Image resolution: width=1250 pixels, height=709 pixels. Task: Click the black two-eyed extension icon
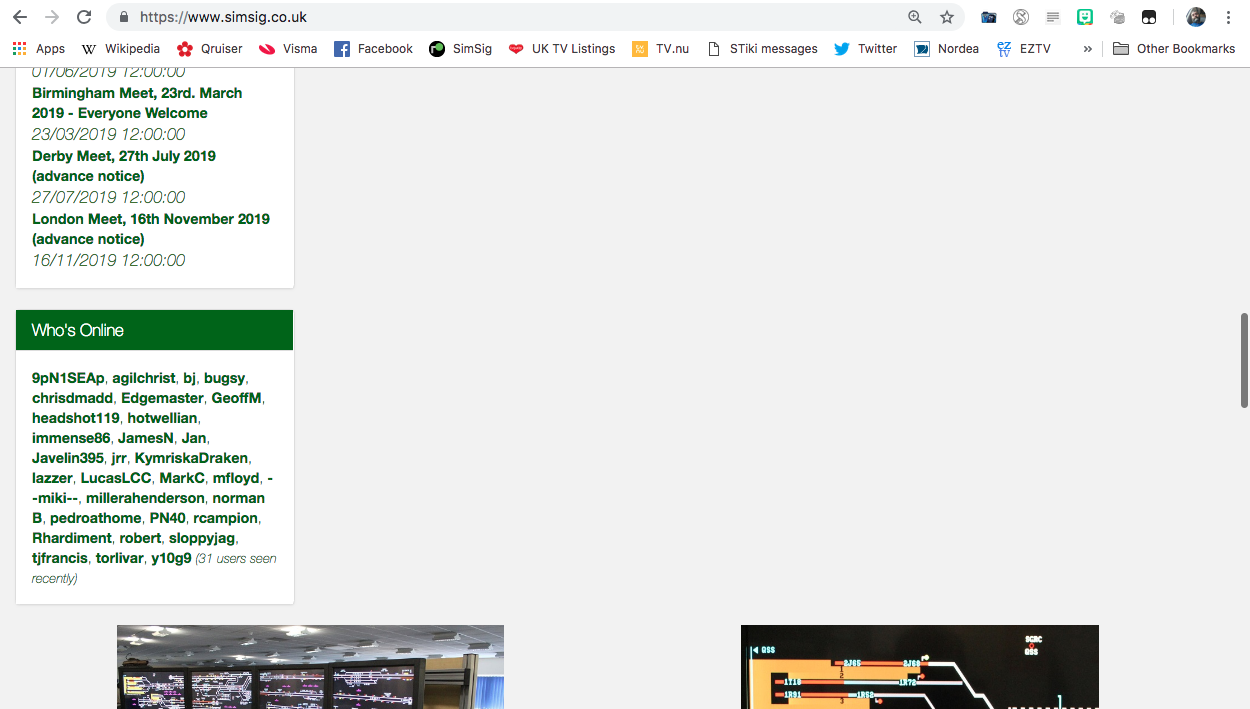pyautogui.click(x=1149, y=17)
